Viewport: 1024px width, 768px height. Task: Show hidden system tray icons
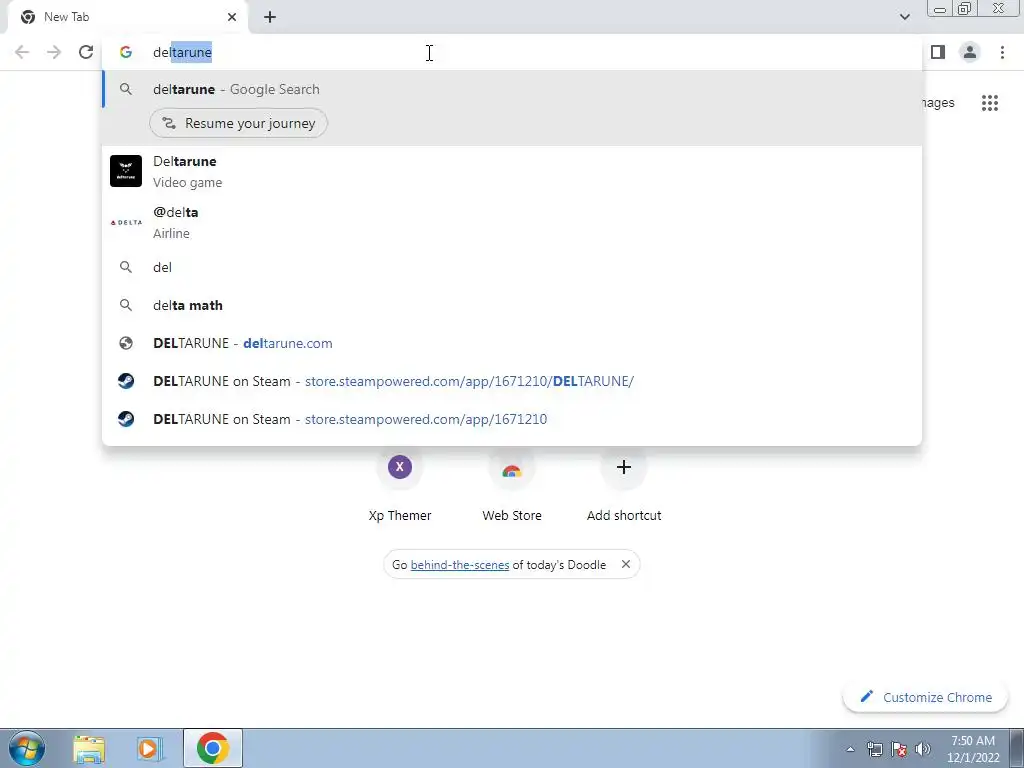pos(850,750)
